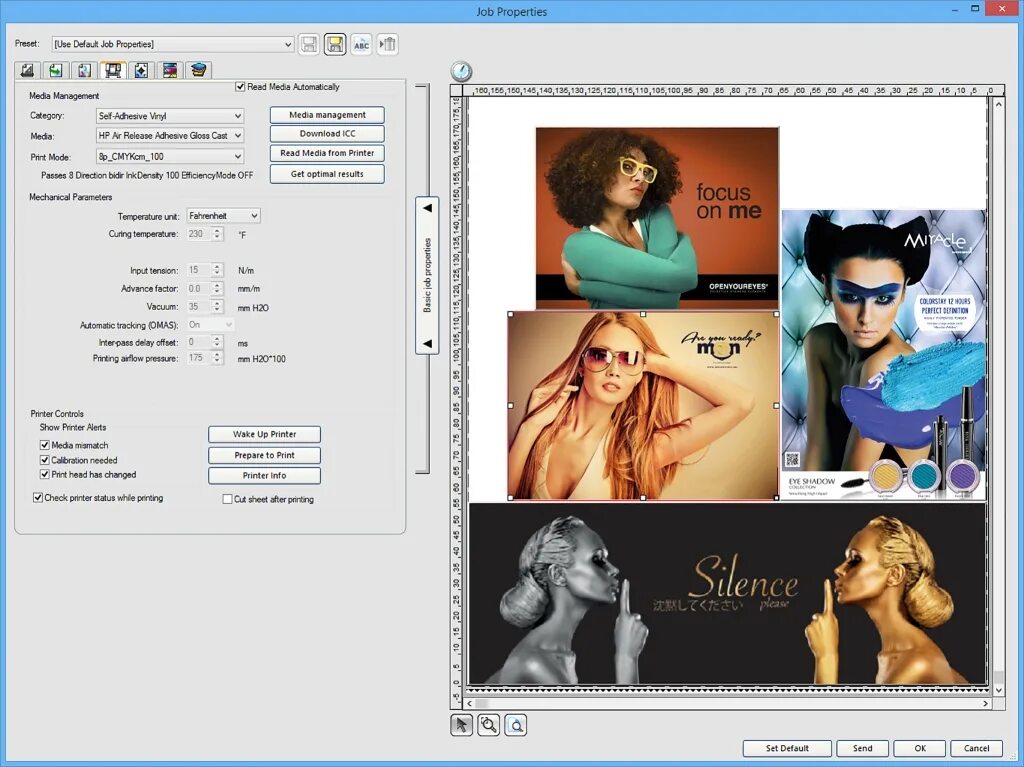Viewport: 1024px width, 767px height.
Task: Click the round gauge icon above the ruler
Action: (x=462, y=71)
